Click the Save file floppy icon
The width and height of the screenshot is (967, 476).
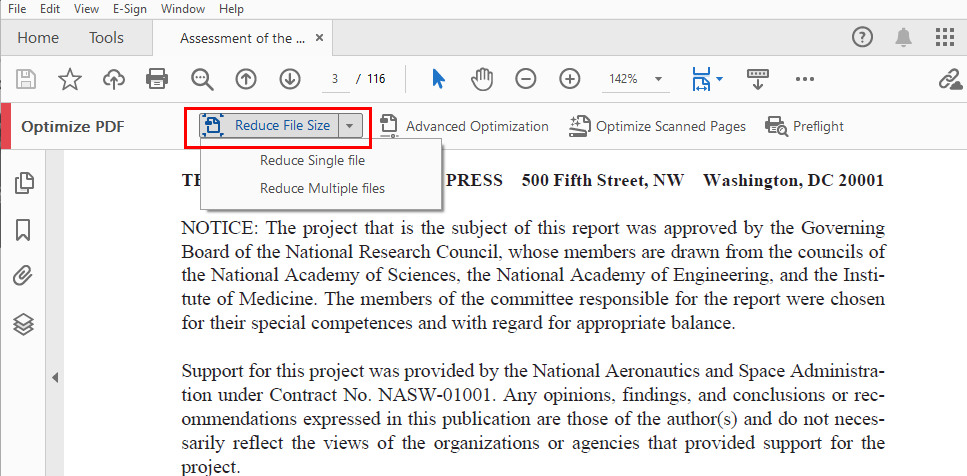coord(25,79)
